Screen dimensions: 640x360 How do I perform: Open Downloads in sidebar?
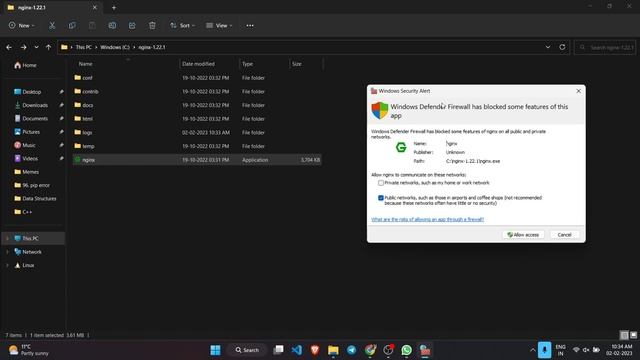31,105
